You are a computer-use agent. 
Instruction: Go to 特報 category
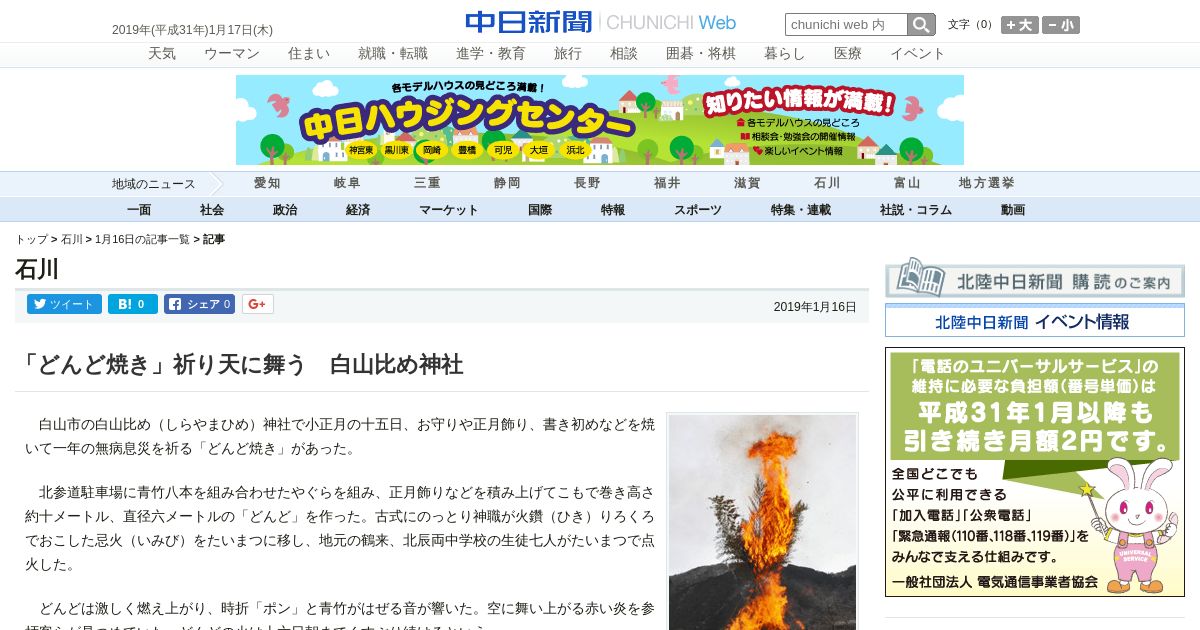click(613, 210)
